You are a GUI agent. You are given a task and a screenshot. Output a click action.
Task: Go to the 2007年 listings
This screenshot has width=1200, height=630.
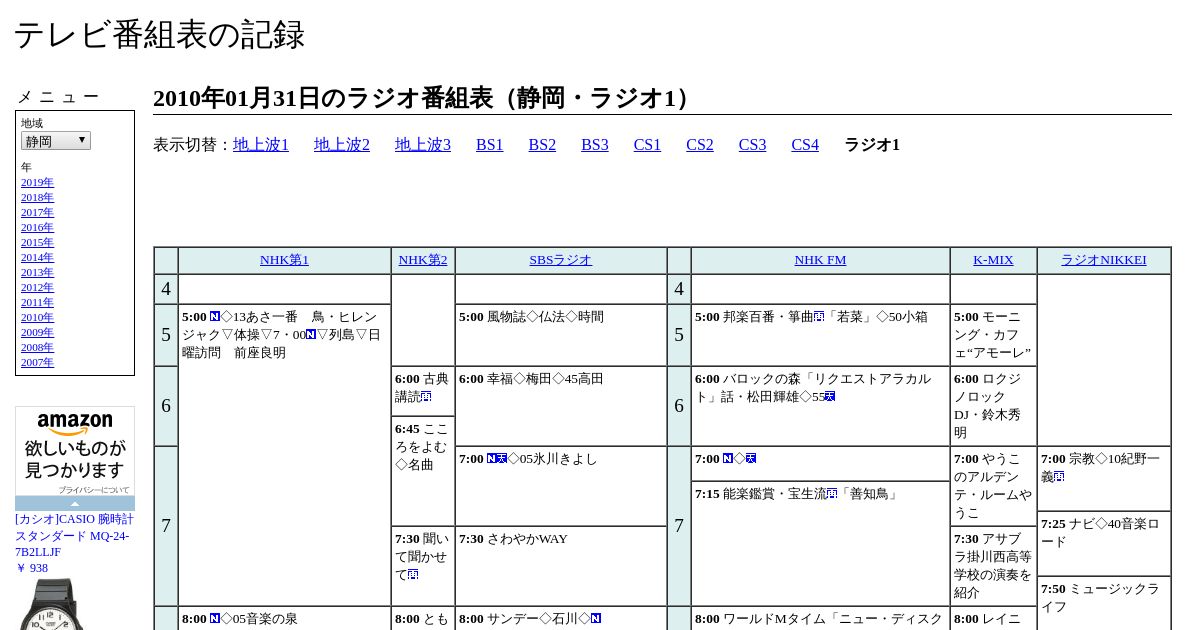(x=37, y=362)
